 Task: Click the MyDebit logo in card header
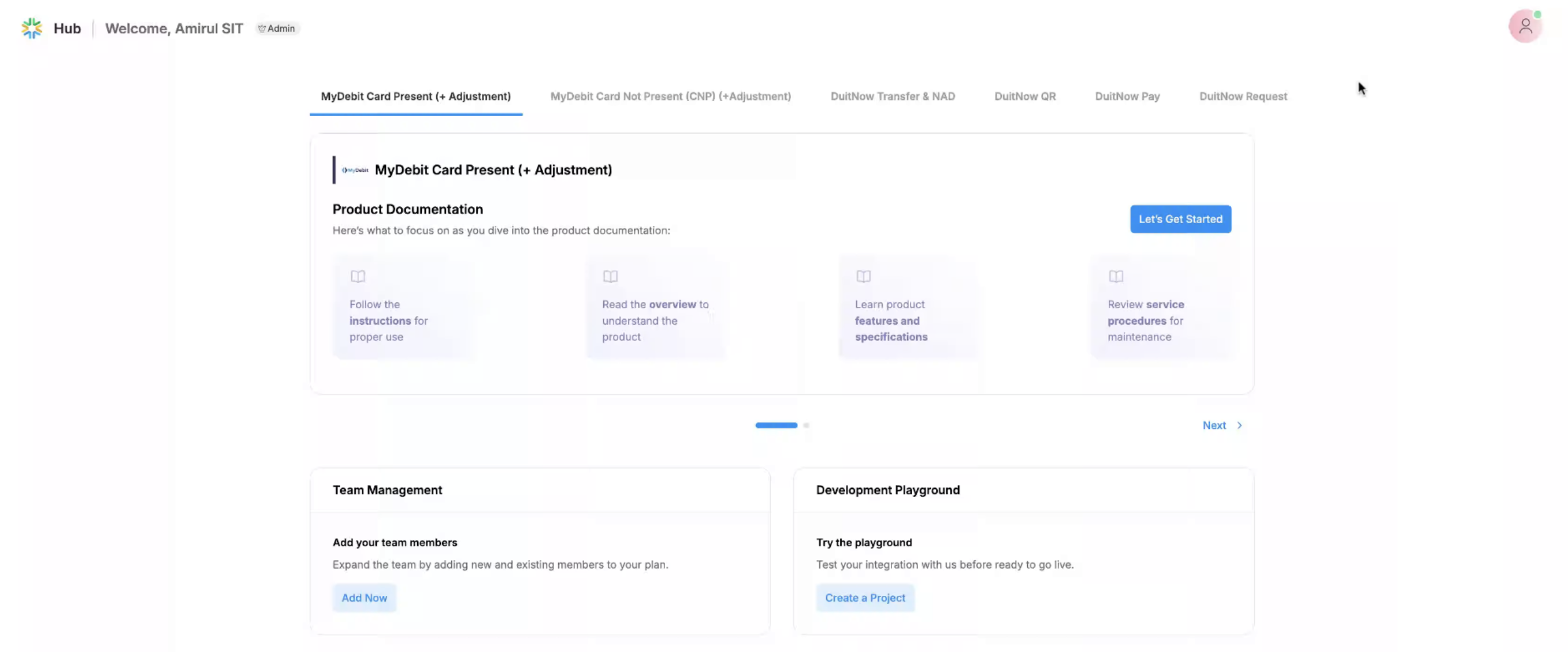[355, 170]
